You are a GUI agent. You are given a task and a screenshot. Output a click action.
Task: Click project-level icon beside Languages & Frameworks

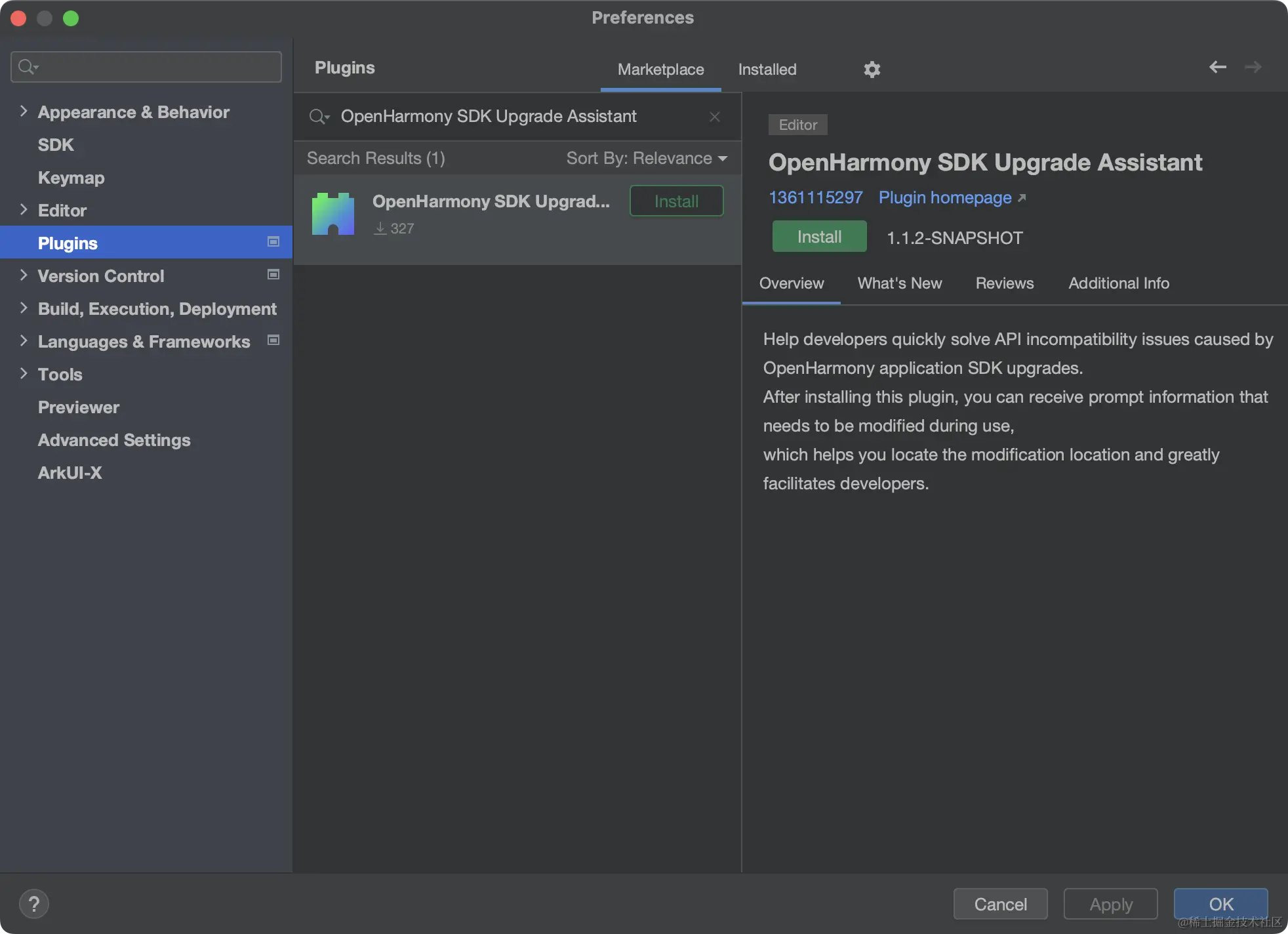click(273, 340)
